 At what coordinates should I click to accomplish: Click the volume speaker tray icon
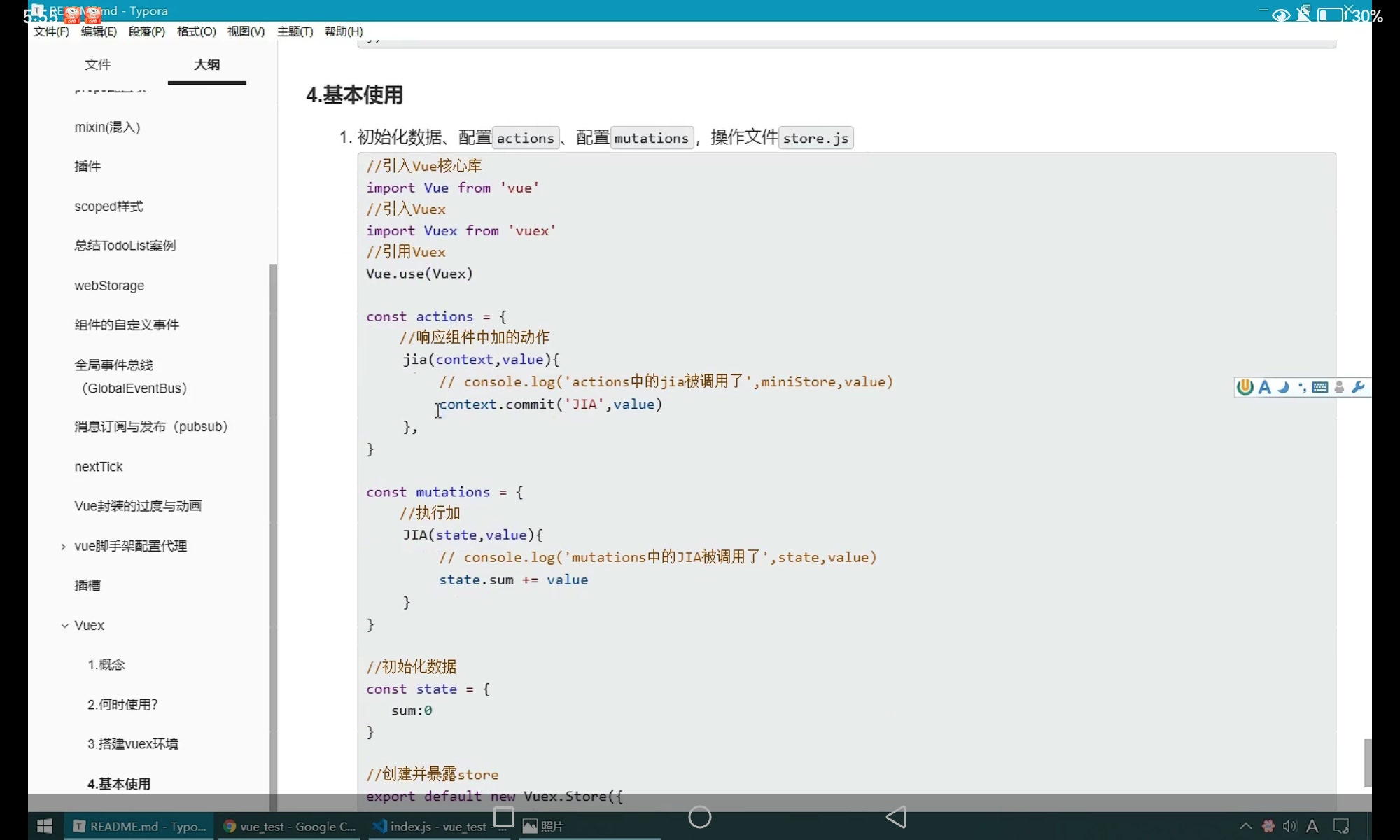[1289, 826]
